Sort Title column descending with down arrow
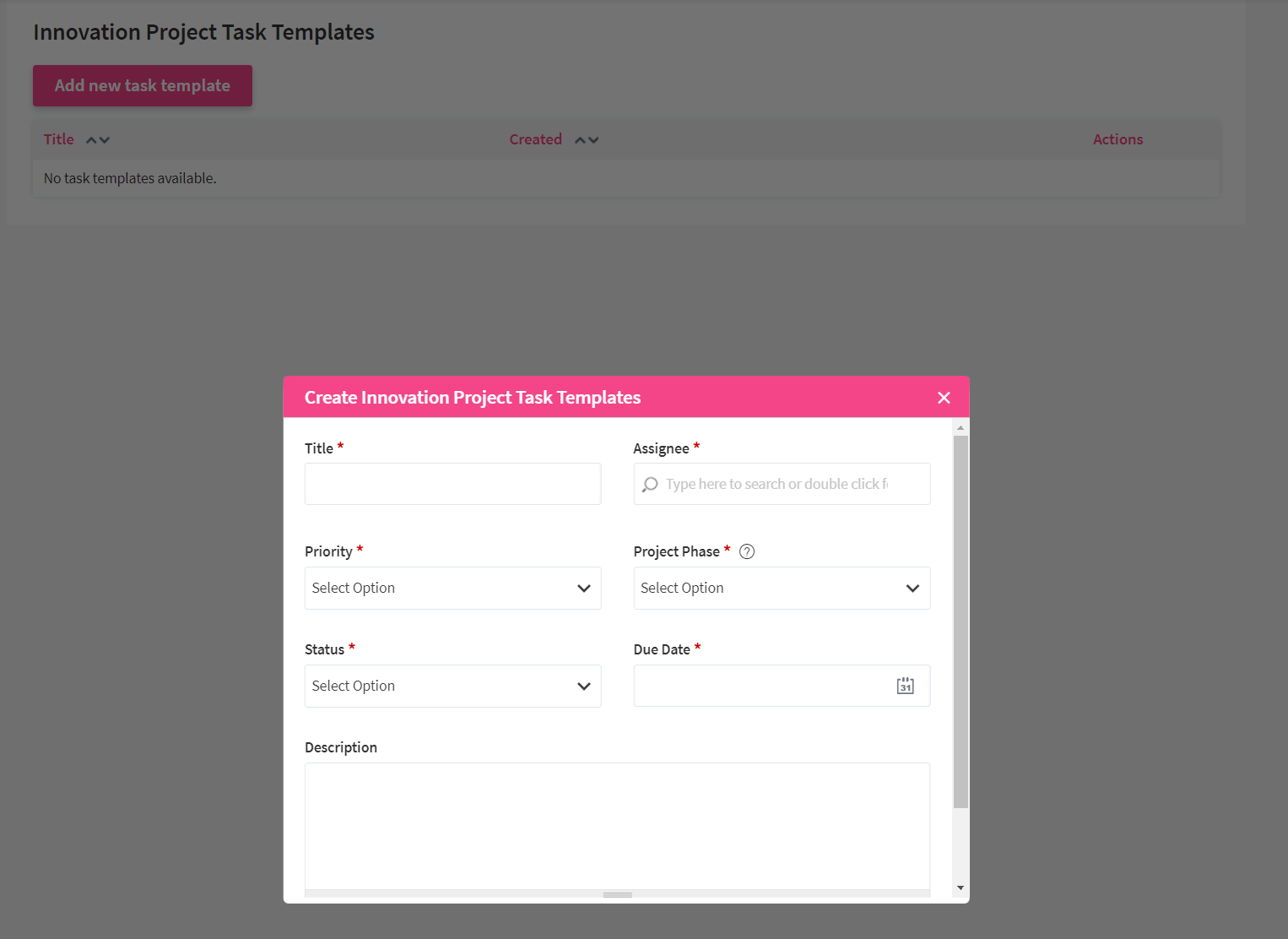1288x939 pixels. click(x=105, y=140)
